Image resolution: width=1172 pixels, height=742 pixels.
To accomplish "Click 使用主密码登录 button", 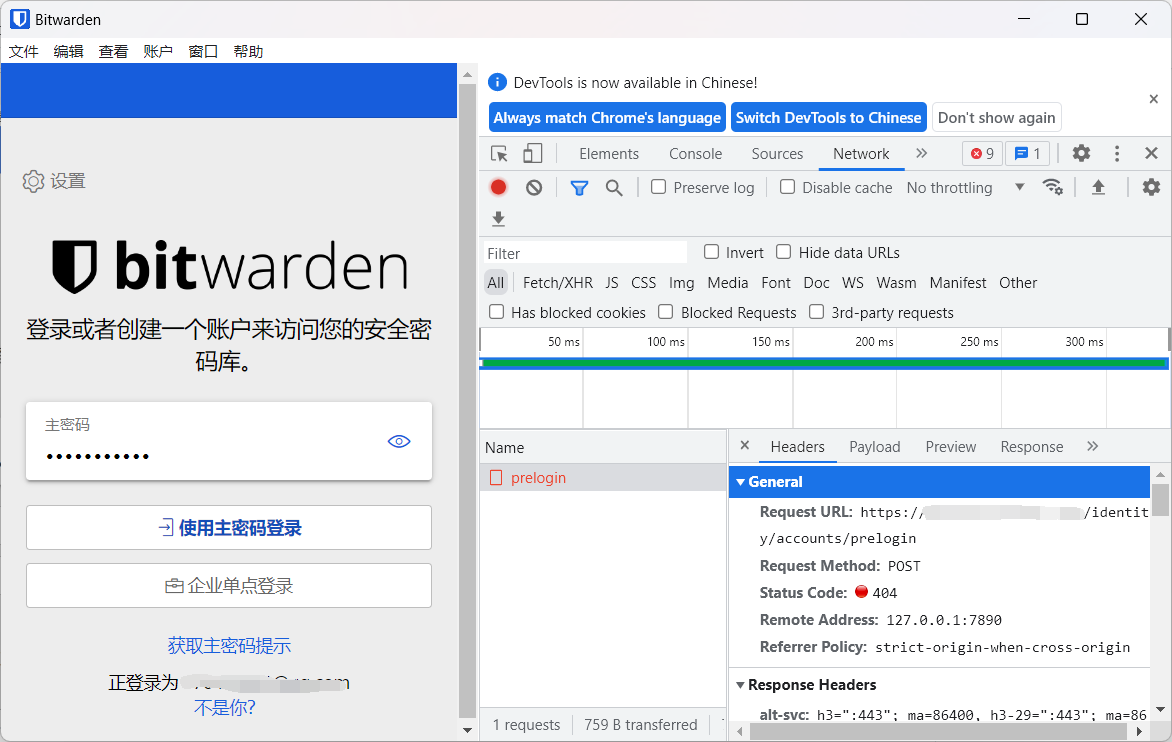I will tap(229, 528).
